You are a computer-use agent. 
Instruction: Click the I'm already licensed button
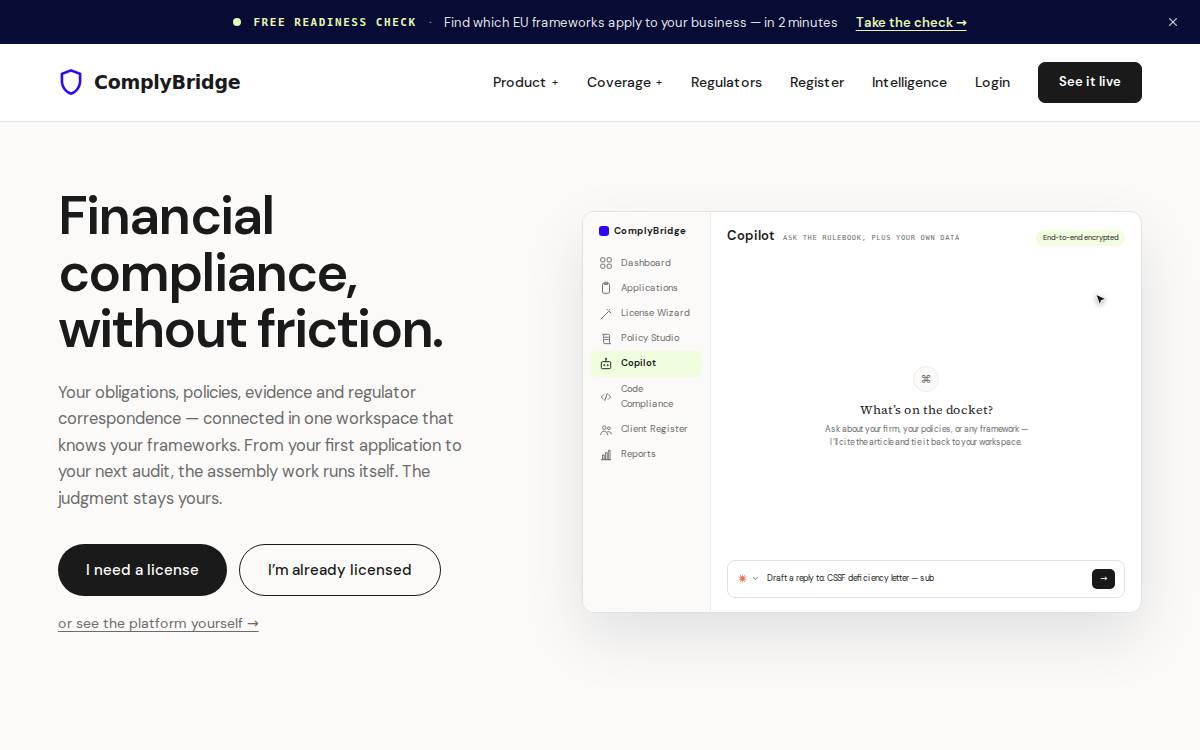point(340,570)
